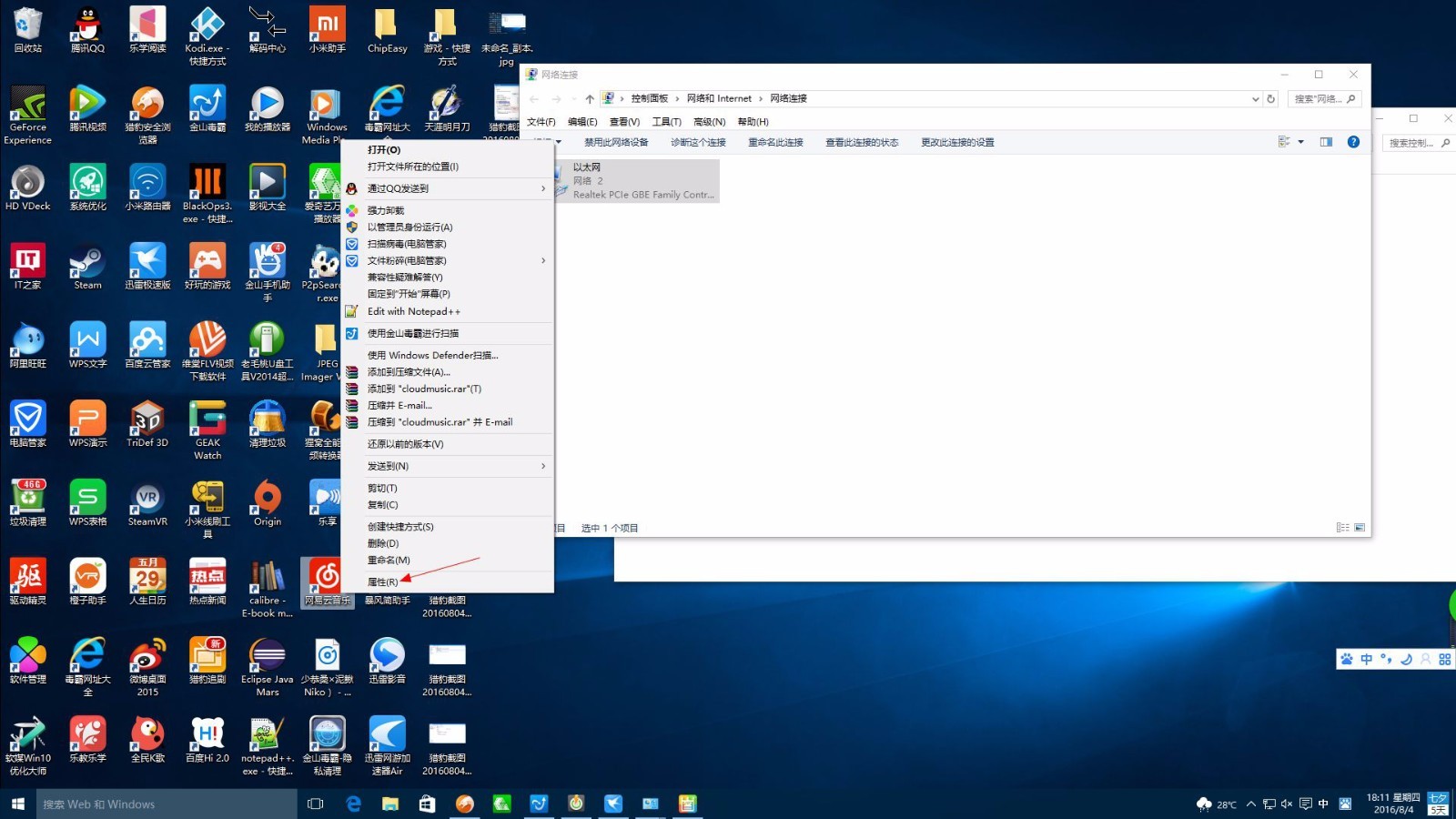This screenshot has width=1456, height=819.
Task: Open the ChipEasy folder icon
Action: (x=387, y=30)
